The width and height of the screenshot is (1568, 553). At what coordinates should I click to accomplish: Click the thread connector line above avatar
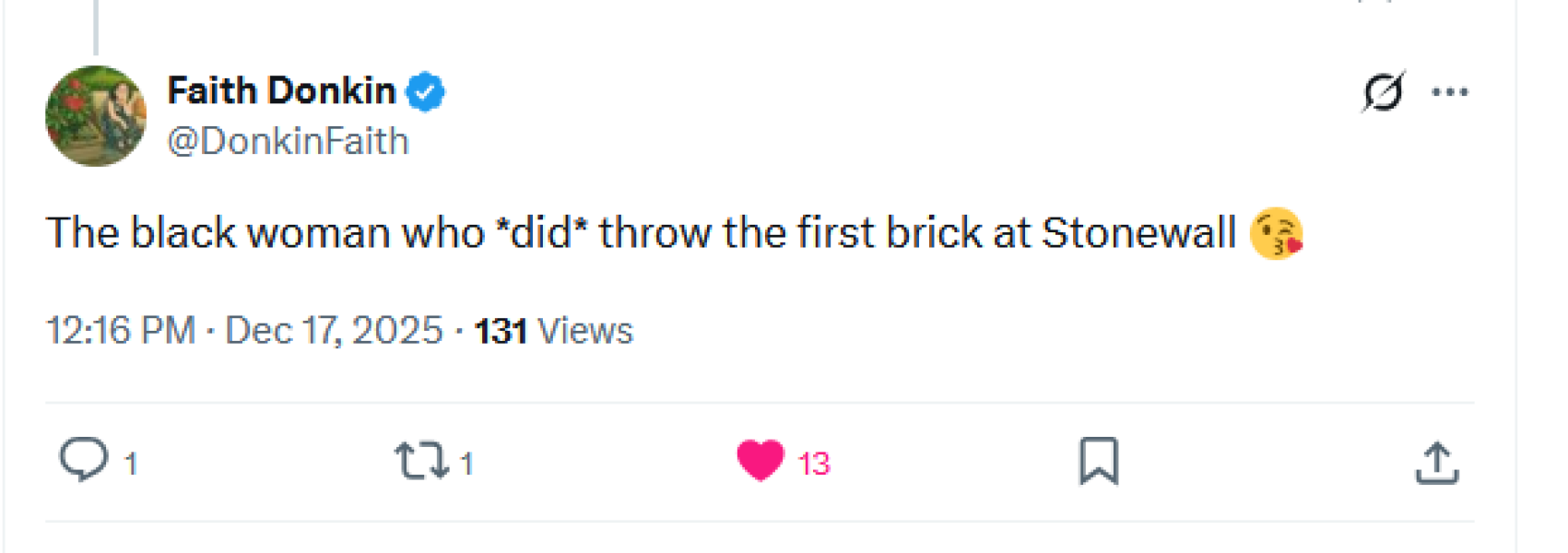point(96,26)
